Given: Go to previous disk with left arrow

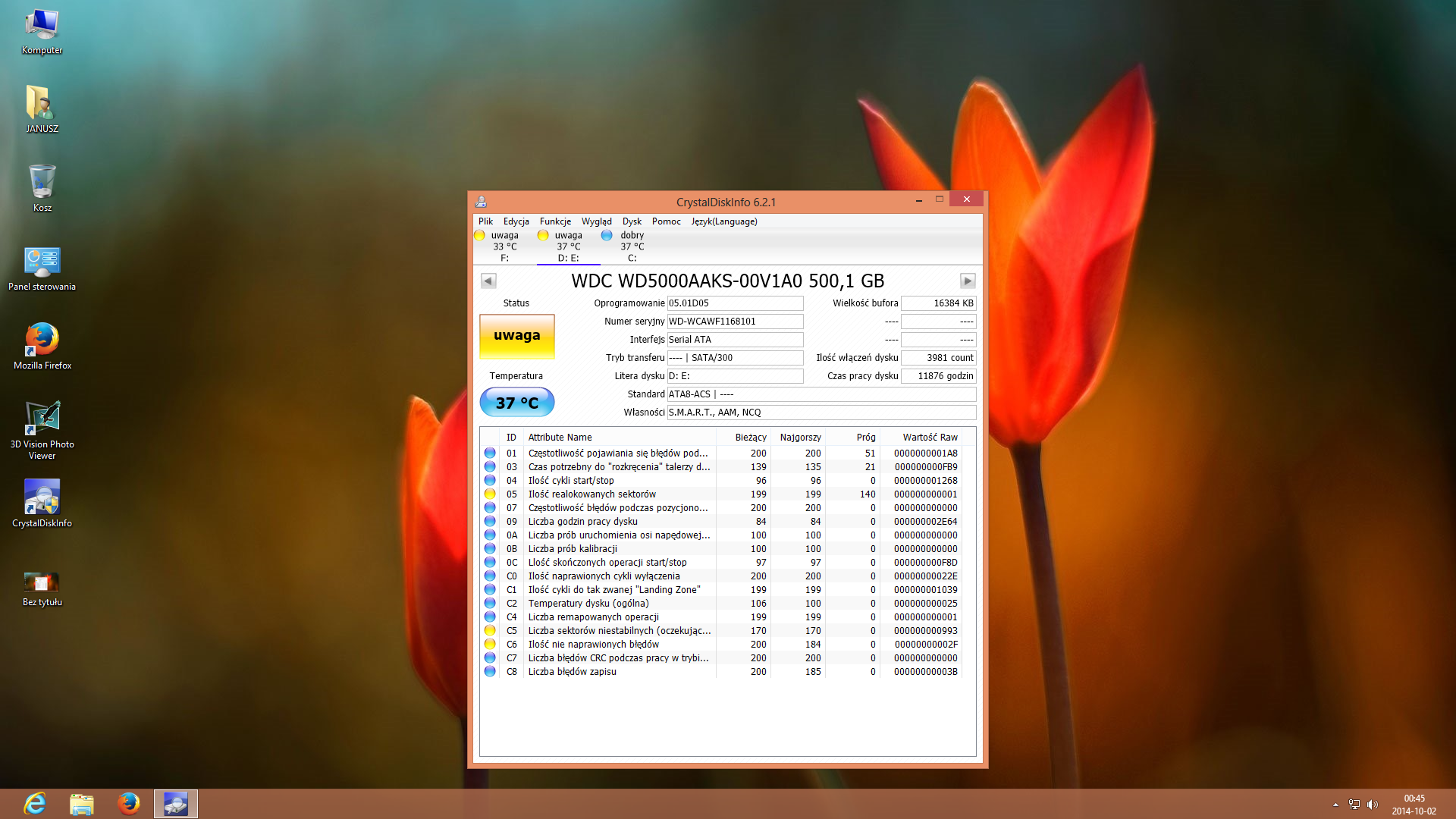Looking at the screenshot, I should click(x=488, y=281).
